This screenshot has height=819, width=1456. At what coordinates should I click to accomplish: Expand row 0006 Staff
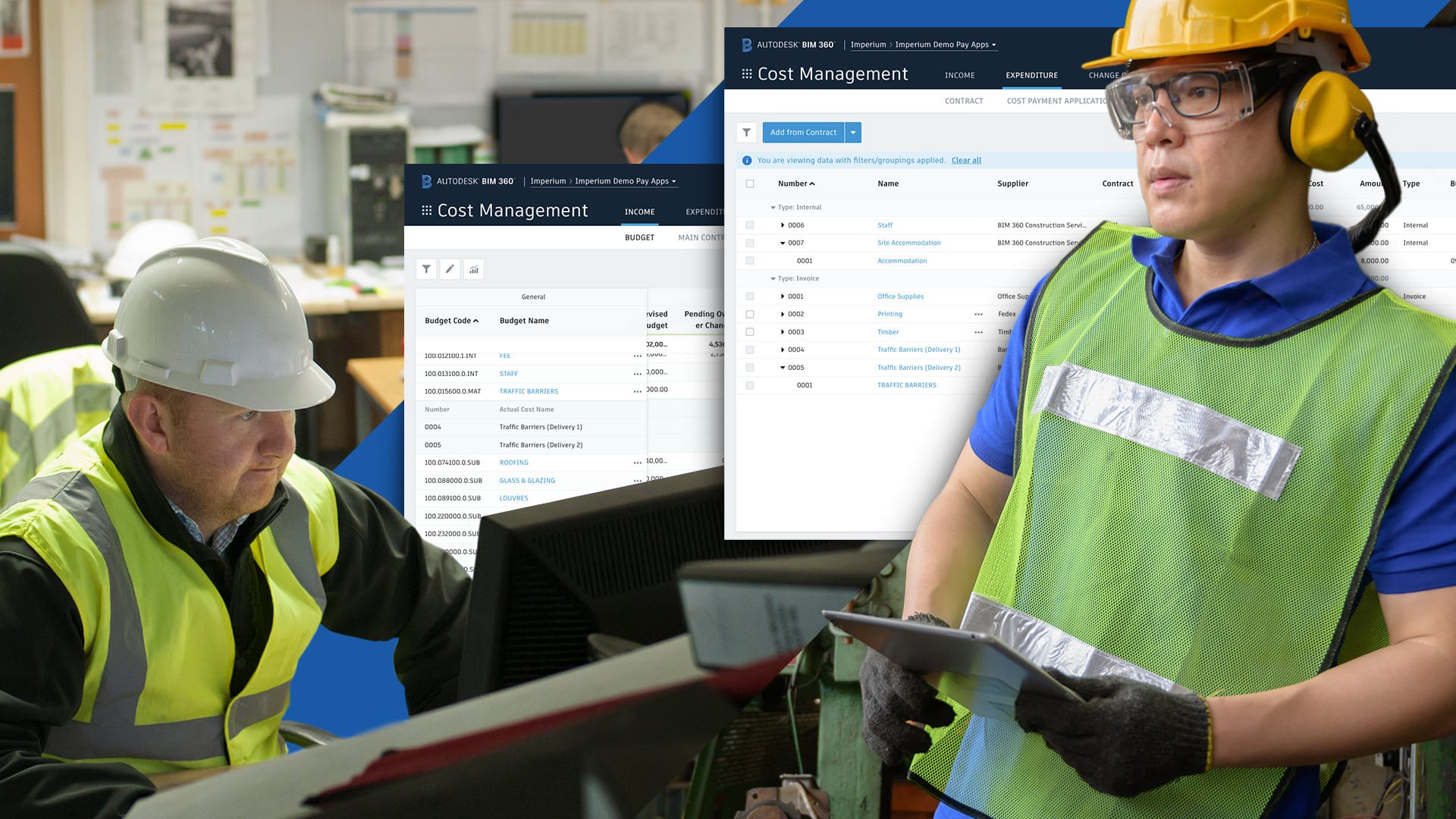(x=783, y=225)
